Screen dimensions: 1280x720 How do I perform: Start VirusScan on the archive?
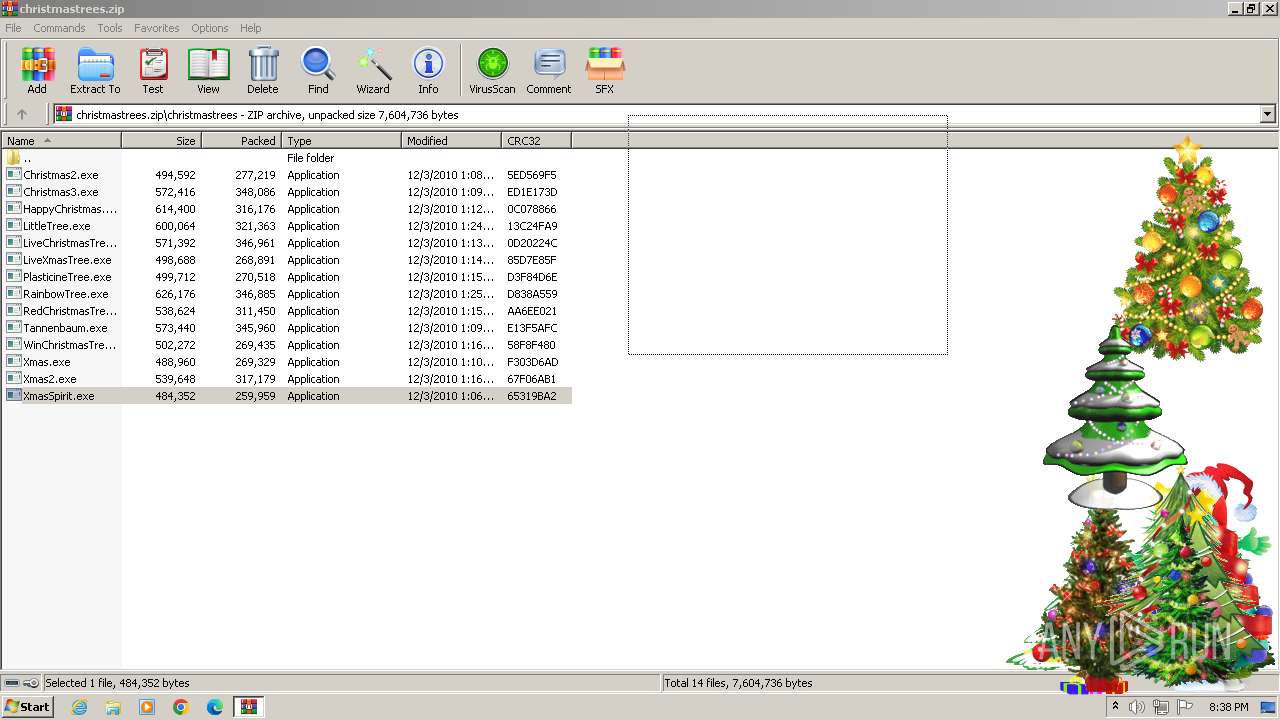point(492,70)
